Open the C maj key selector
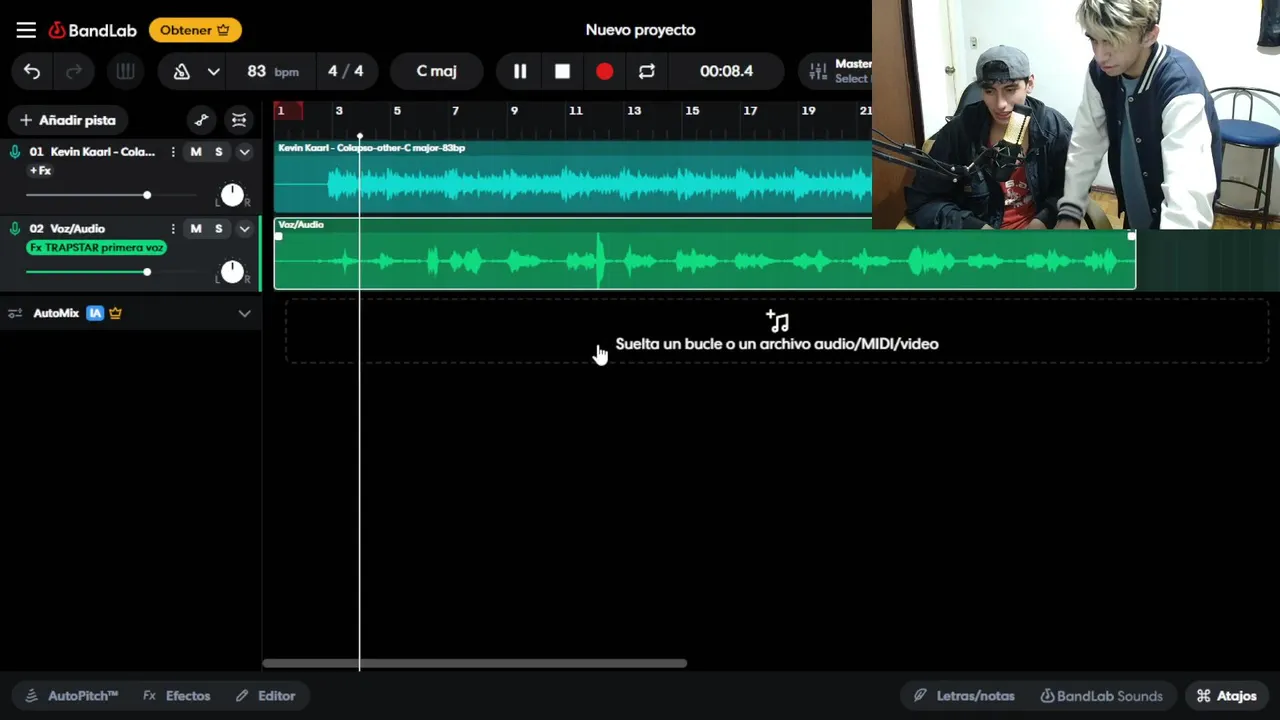Viewport: 1280px width, 720px height. click(437, 71)
